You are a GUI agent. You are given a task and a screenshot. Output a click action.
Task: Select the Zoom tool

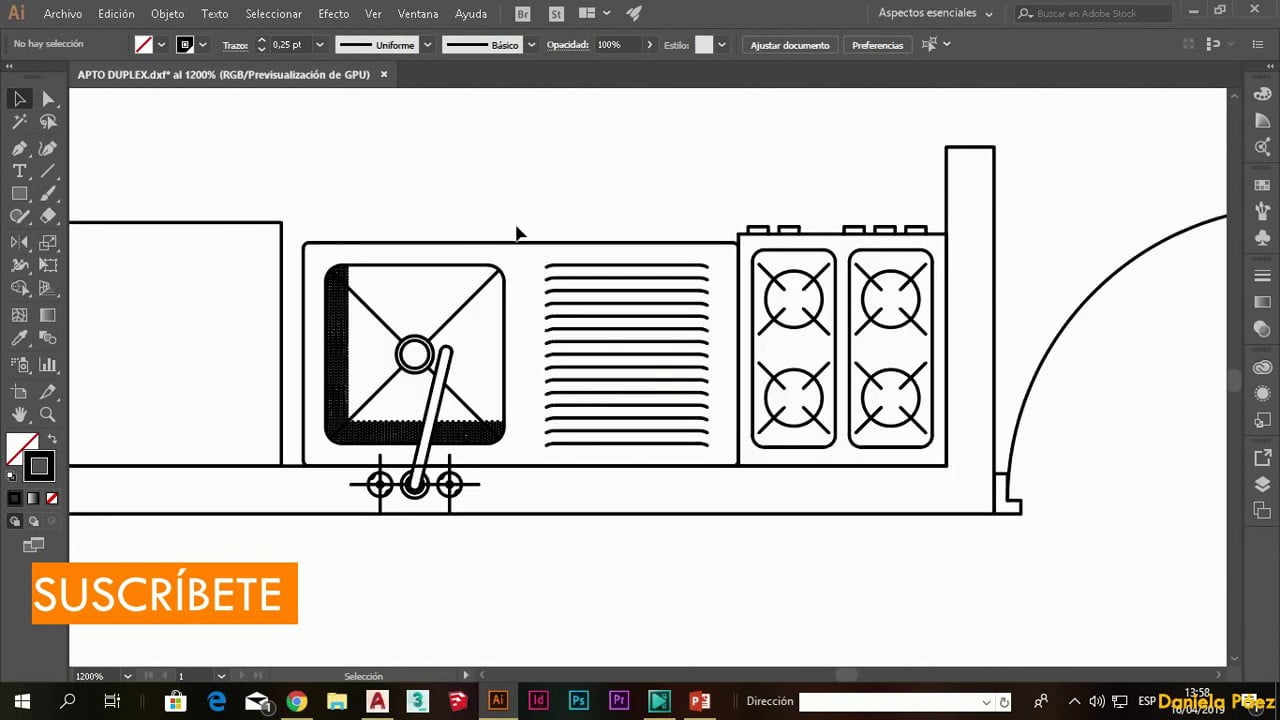tap(48, 414)
